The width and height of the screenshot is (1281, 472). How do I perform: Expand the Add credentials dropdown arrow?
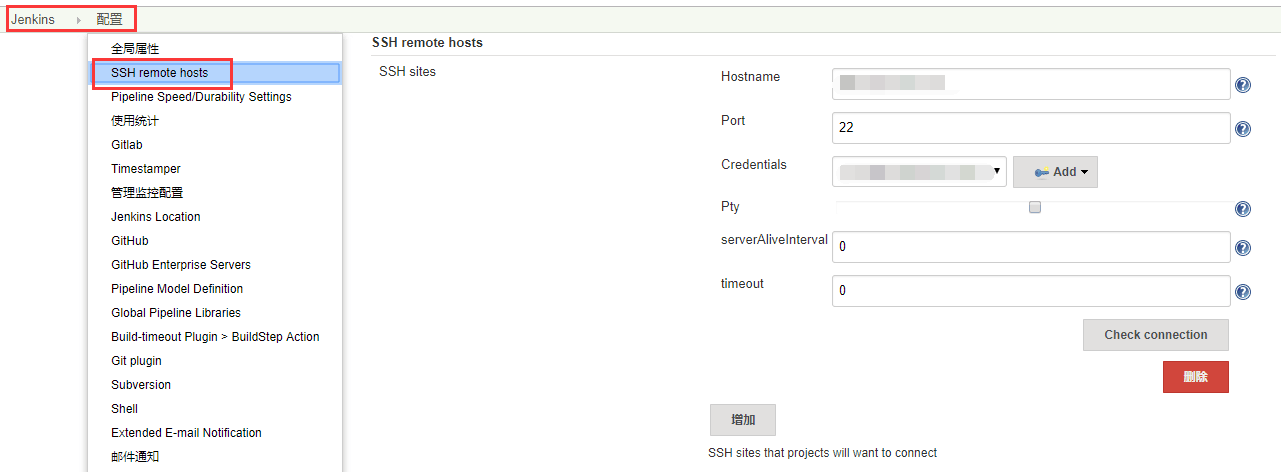(1083, 172)
